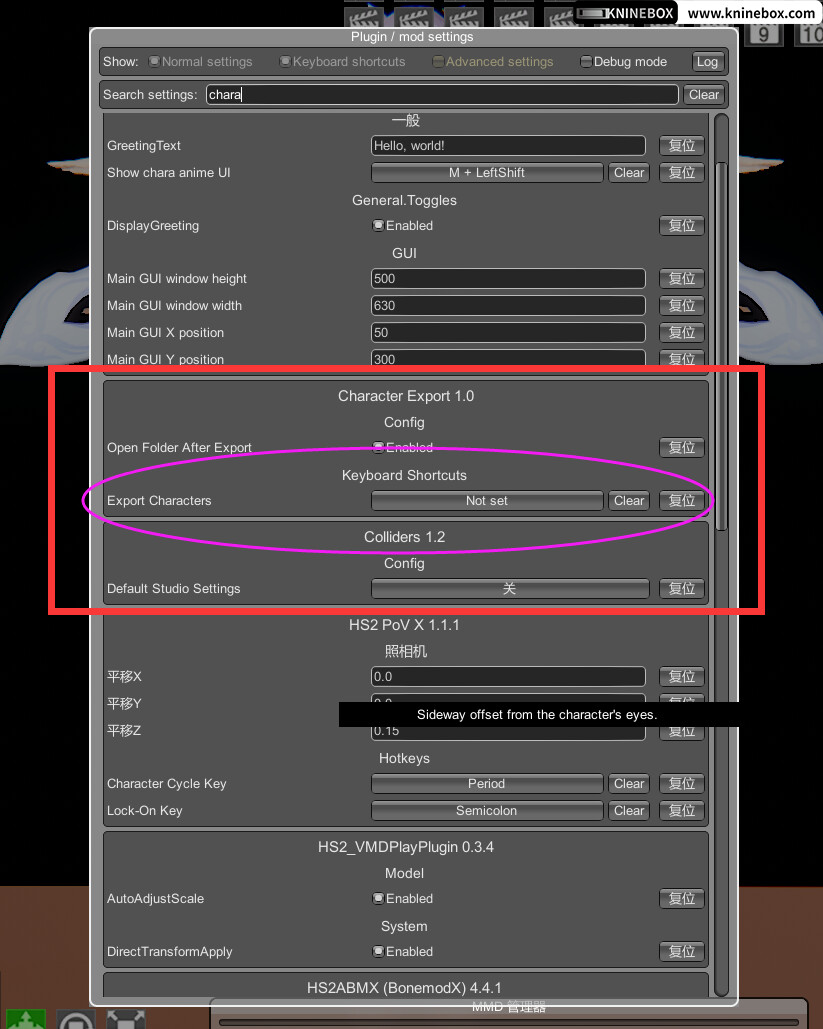This screenshot has width=823, height=1029.
Task: Click the General.Toggles section label
Action: (404, 200)
